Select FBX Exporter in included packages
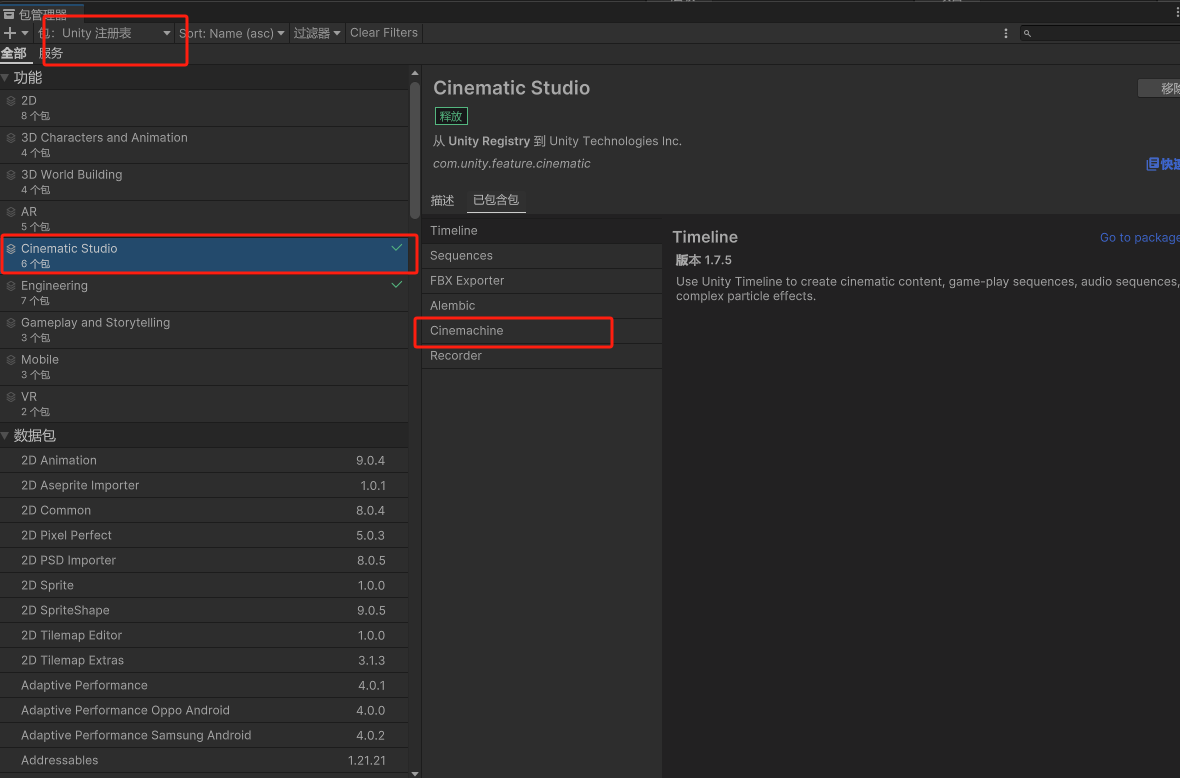Viewport: 1180px width, 778px height. tap(542, 281)
